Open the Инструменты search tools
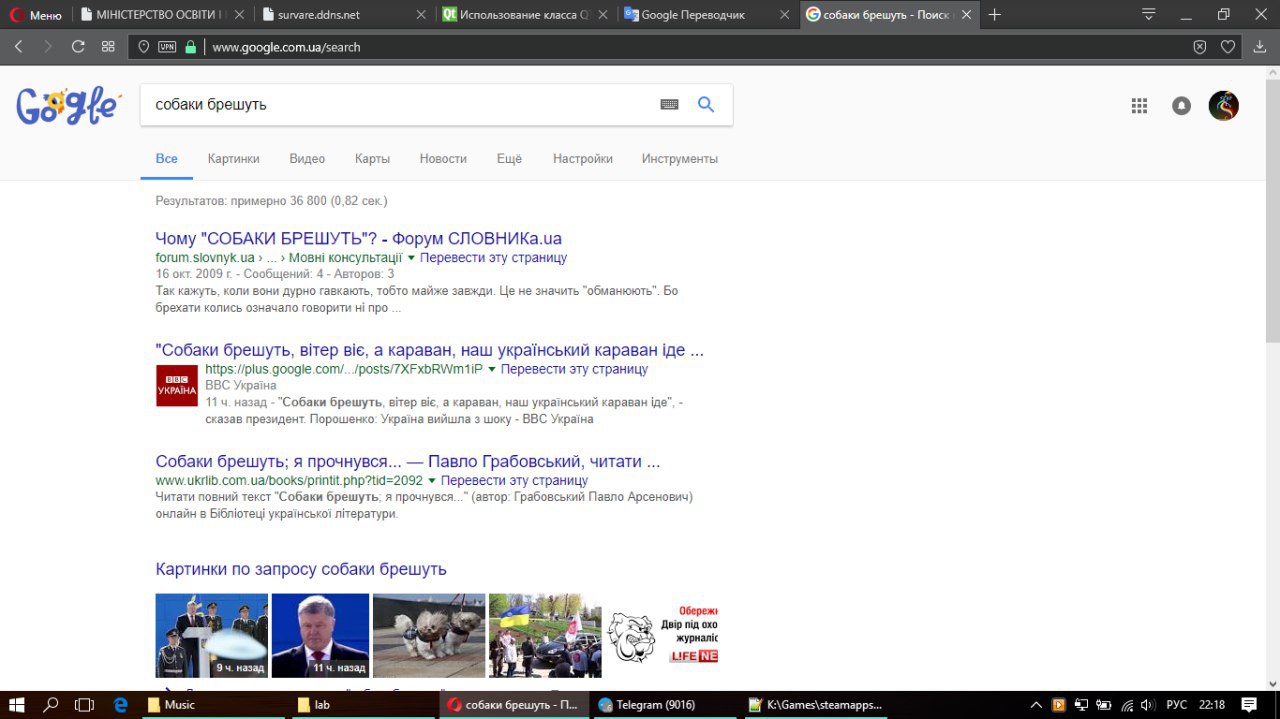 click(680, 158)
